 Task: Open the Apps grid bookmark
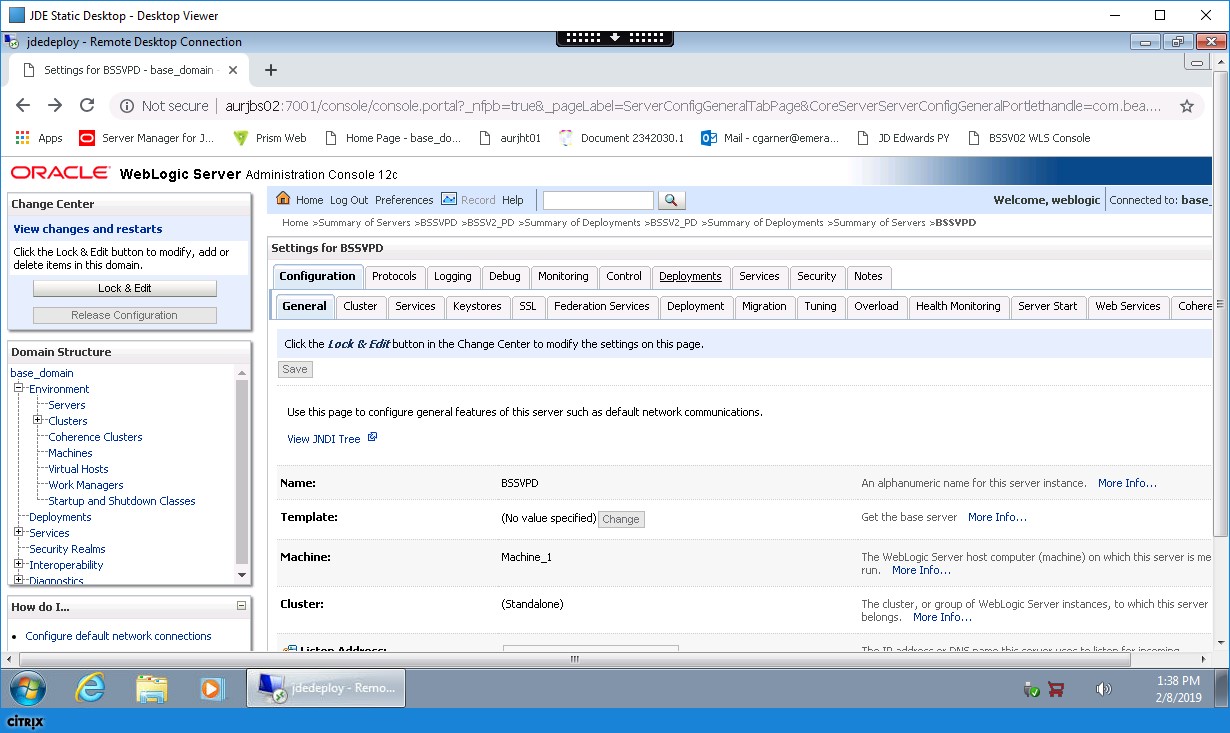tap(40, 138)
